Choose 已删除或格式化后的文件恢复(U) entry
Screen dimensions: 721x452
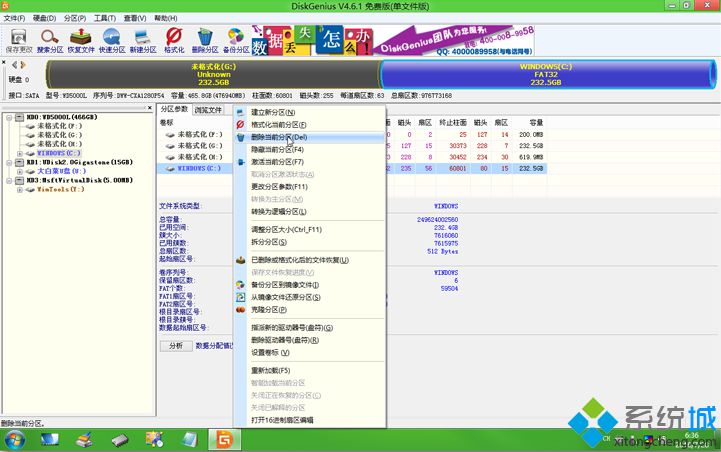point(309,260)
